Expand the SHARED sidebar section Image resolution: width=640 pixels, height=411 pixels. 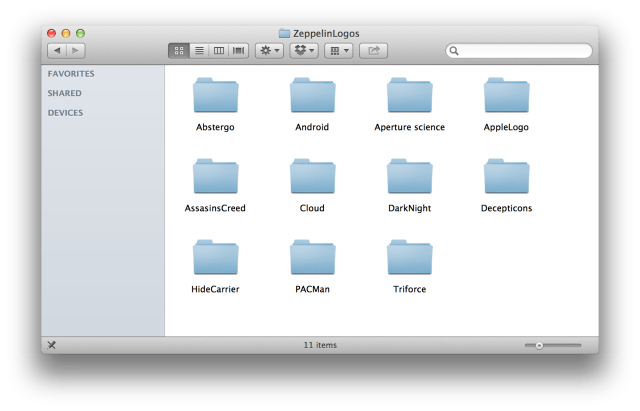point(64,93)
